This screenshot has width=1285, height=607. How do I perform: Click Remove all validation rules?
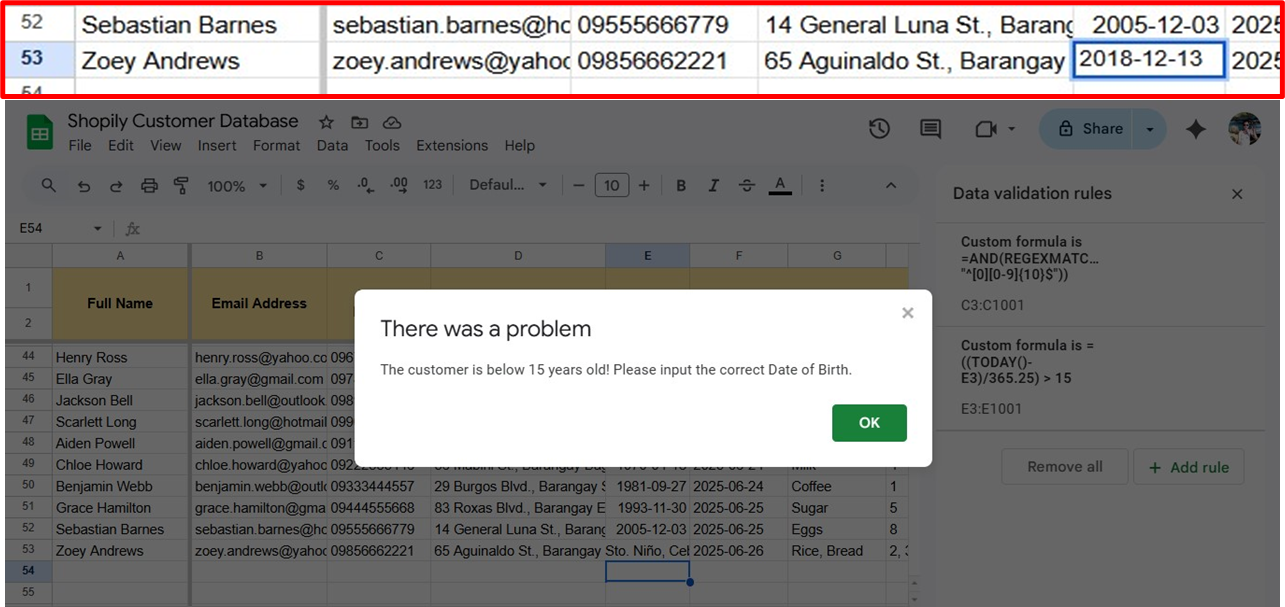tap(1065, 467)
